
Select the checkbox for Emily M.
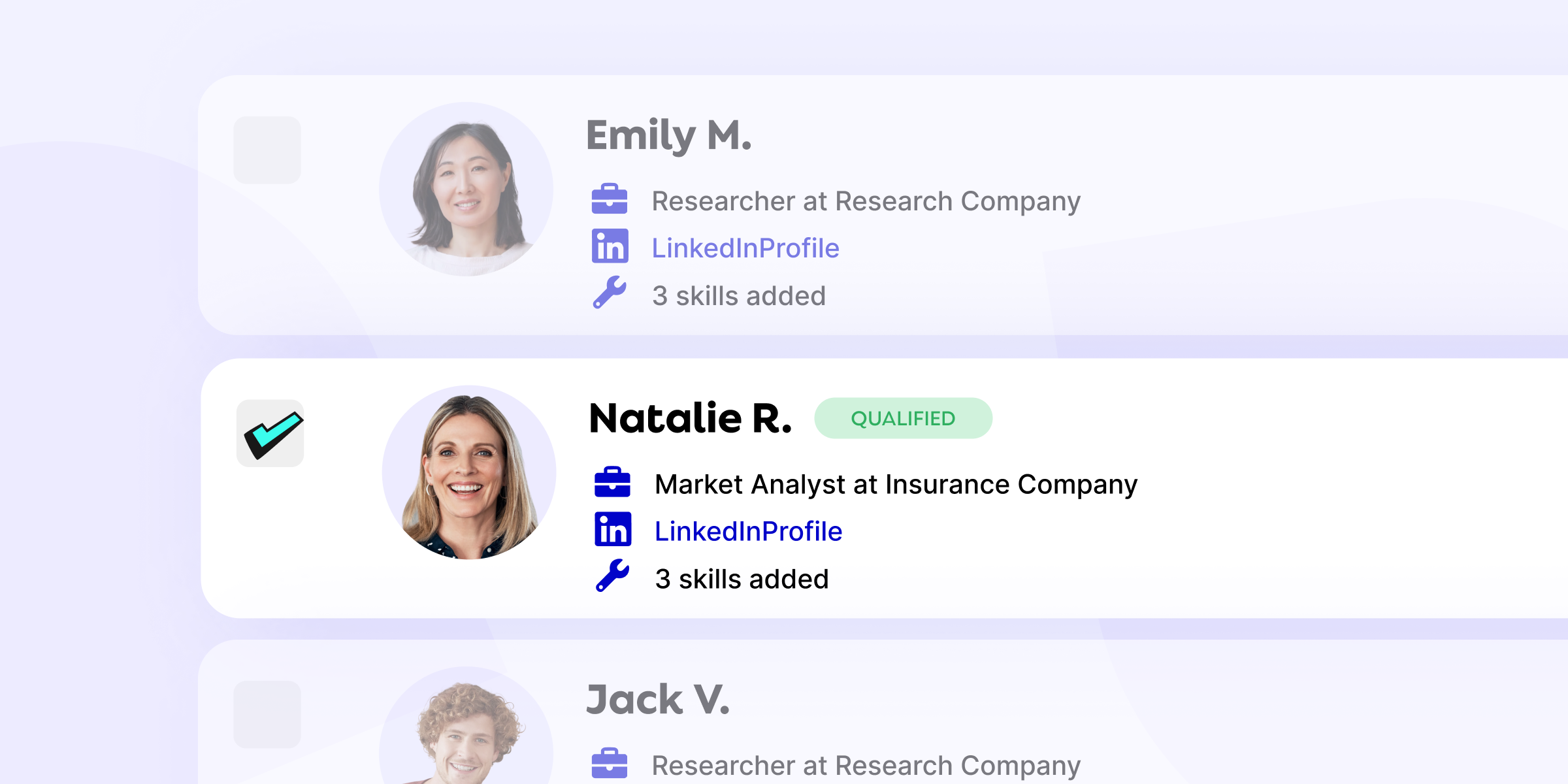point(267,150)
